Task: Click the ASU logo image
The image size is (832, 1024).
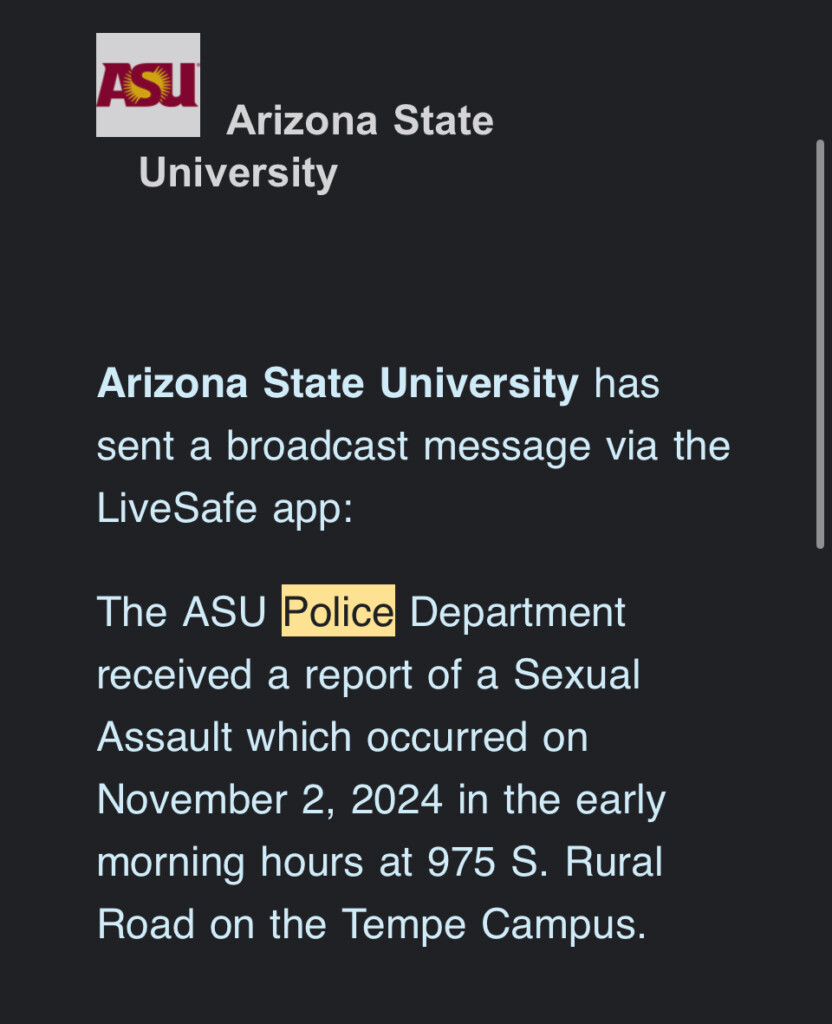Action: (148, 85)
